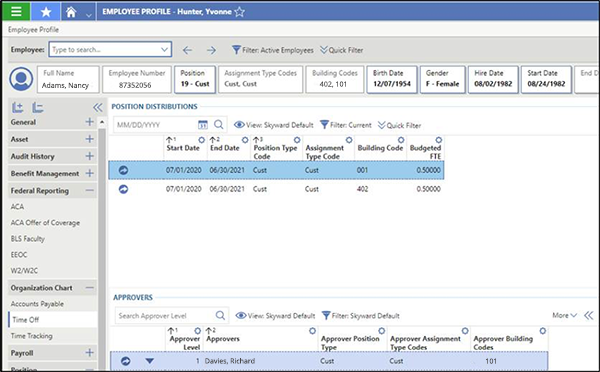Collapse the Organization Chart section
This screenshot has width=600, height=372.
point(90,288)
